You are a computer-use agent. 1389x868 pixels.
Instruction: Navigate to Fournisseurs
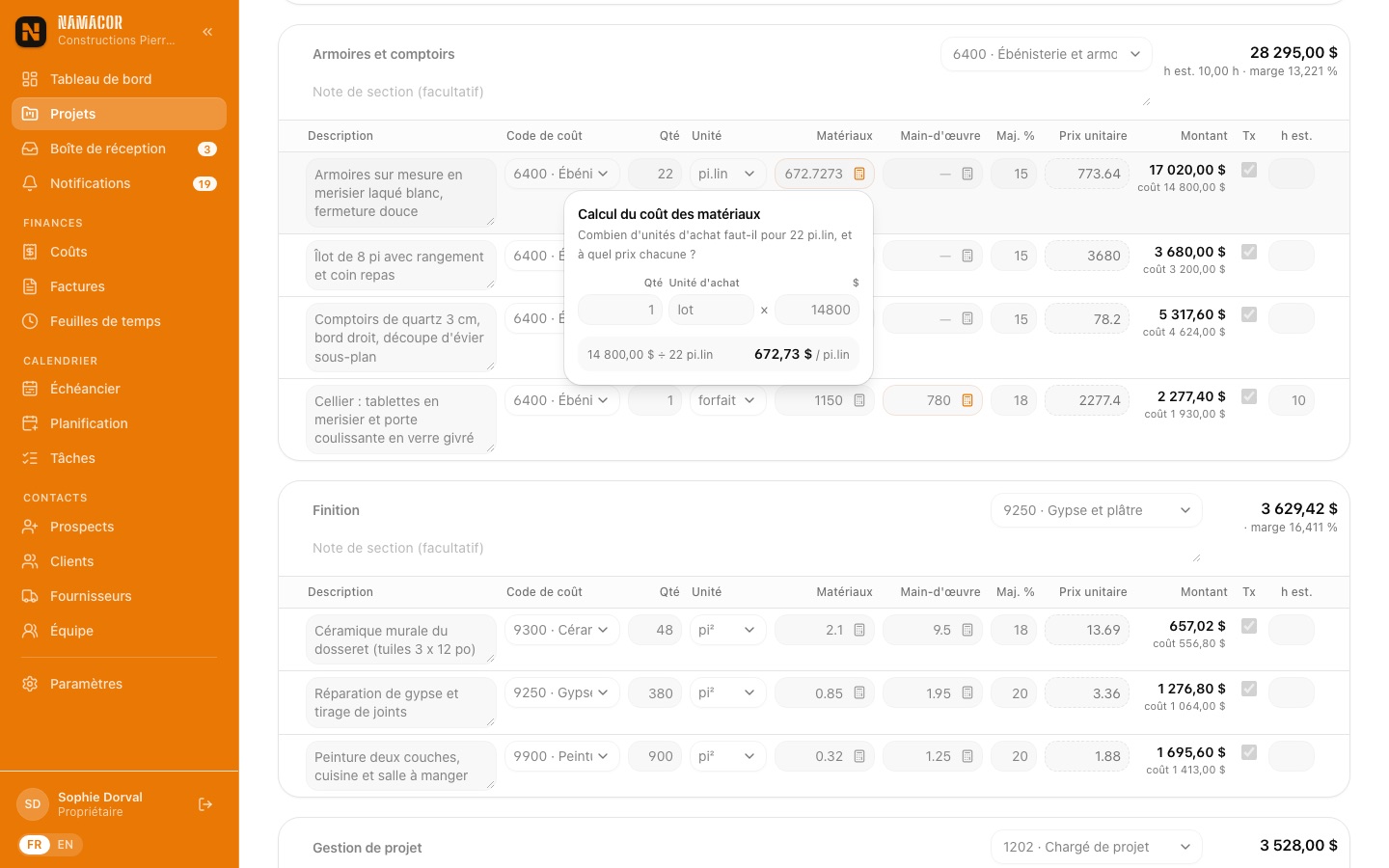(120, 596)
